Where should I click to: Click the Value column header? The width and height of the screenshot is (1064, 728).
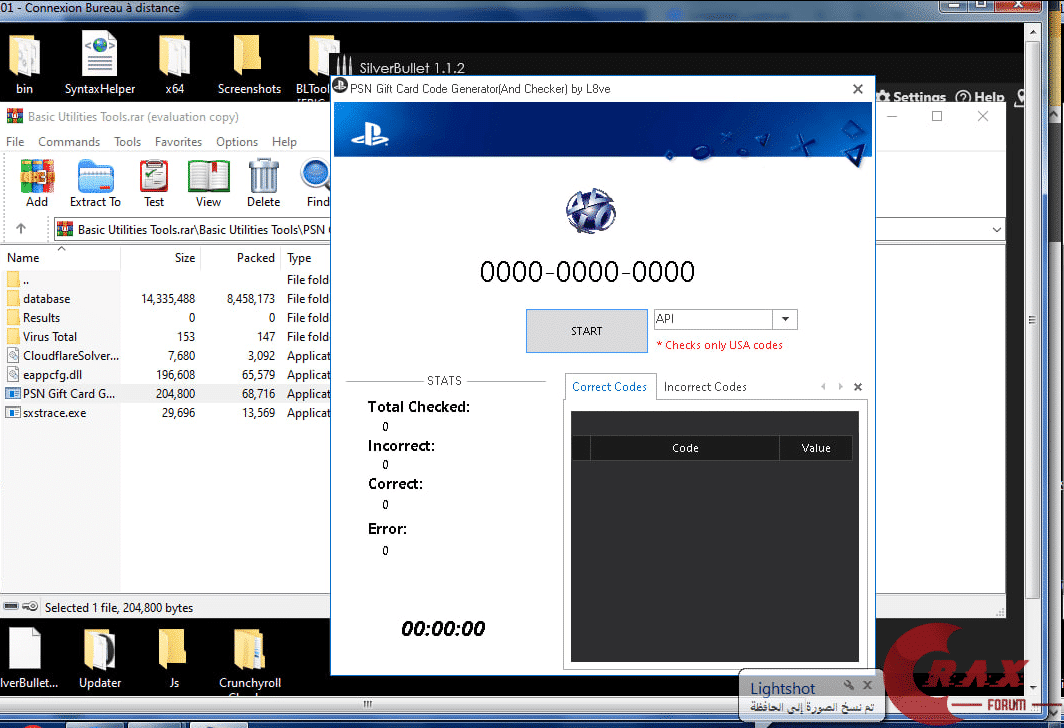pyautogui.click(x=816, y=448)
